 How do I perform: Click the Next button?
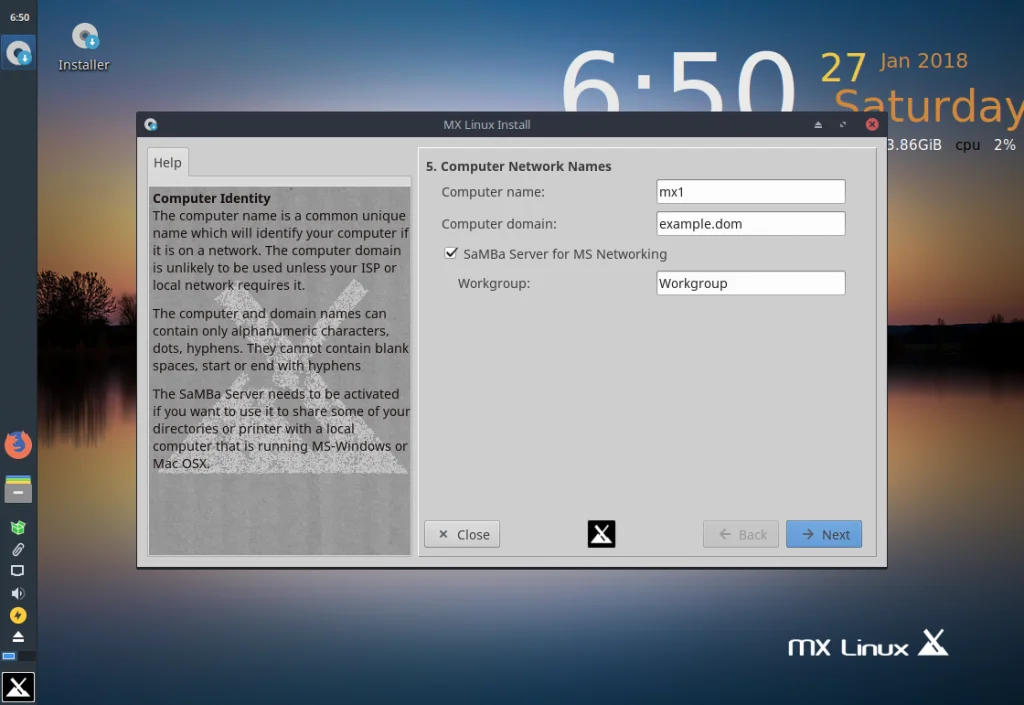[x=824, y=534]
